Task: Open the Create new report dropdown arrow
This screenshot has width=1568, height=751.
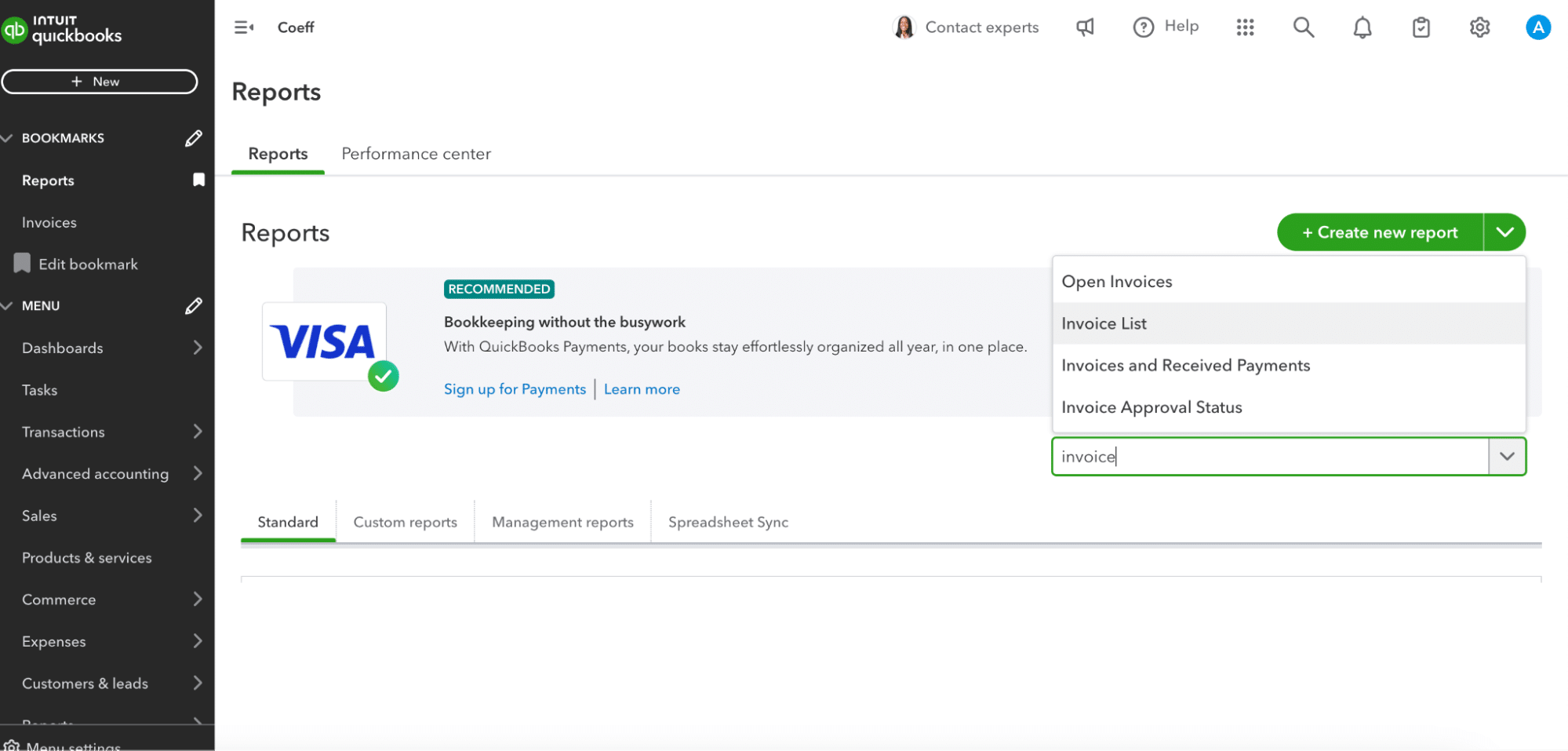Action: [x=1504, y=232]
